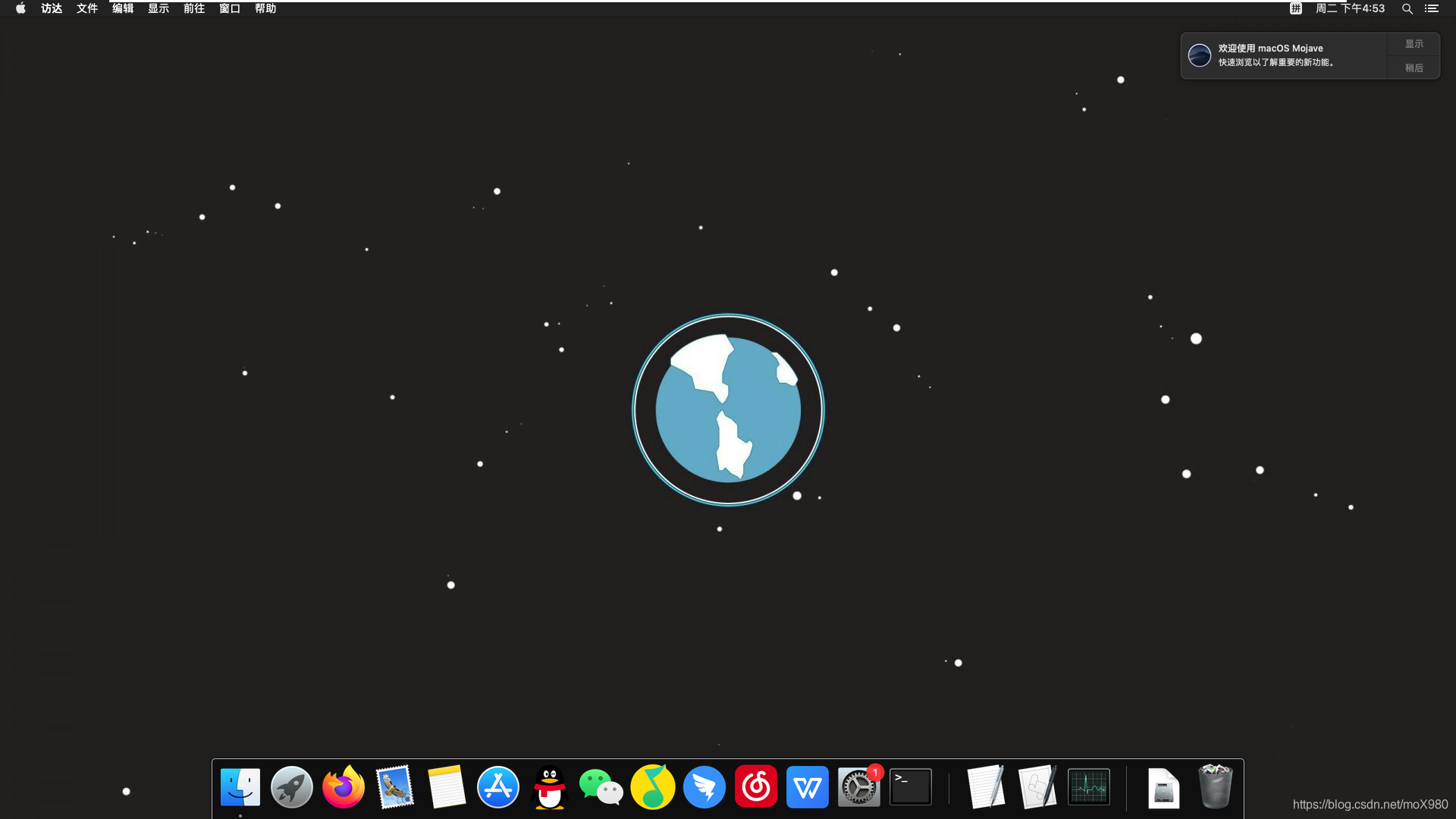Open the 显示 menu in menu bar
This screenshot has height=819, width=1456.
[x=158, y=8]
